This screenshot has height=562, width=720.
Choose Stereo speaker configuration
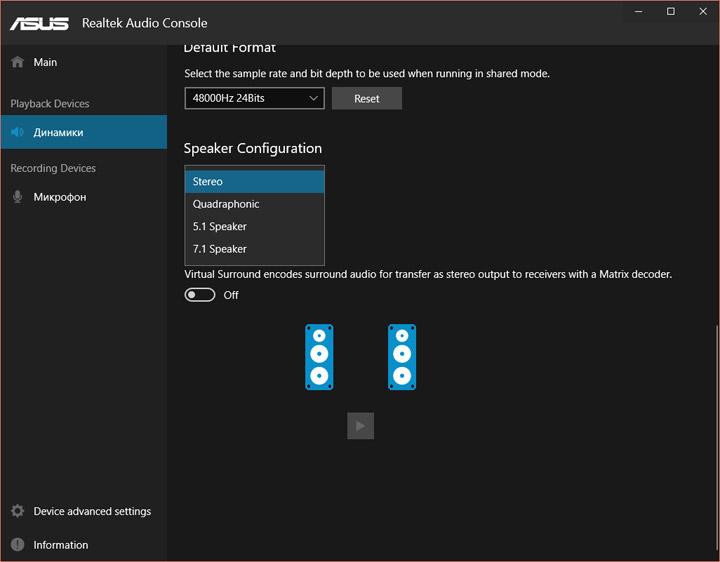pyautogui.click(x=254, y=181)
